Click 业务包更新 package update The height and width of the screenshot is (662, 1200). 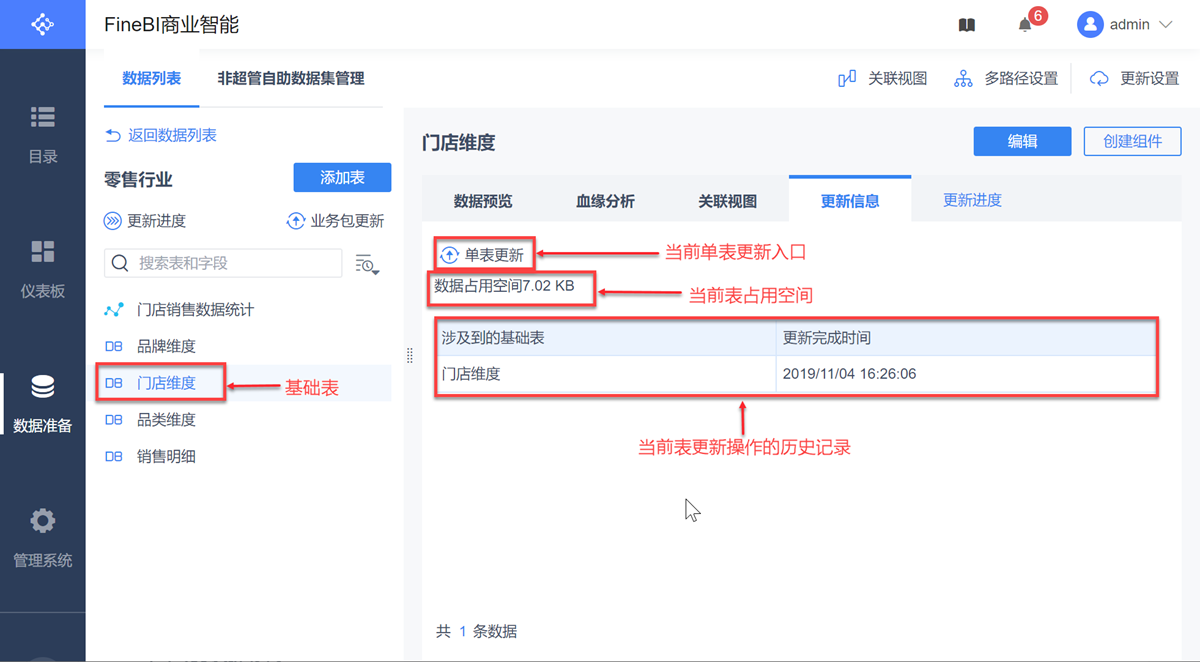point(336,221)
